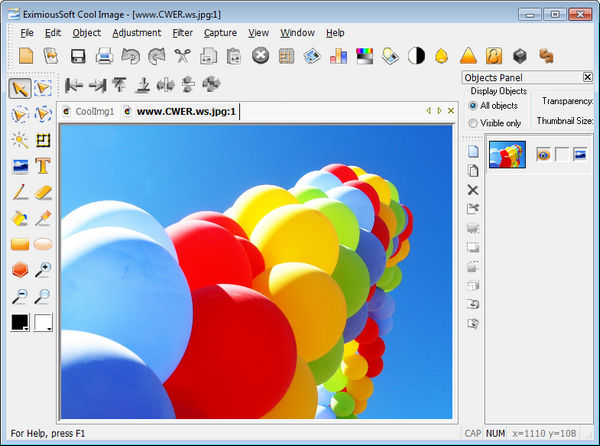Screen dimensions: 600x446
Task: Pick the Eraser tool
Action: [x=44, y=192]
